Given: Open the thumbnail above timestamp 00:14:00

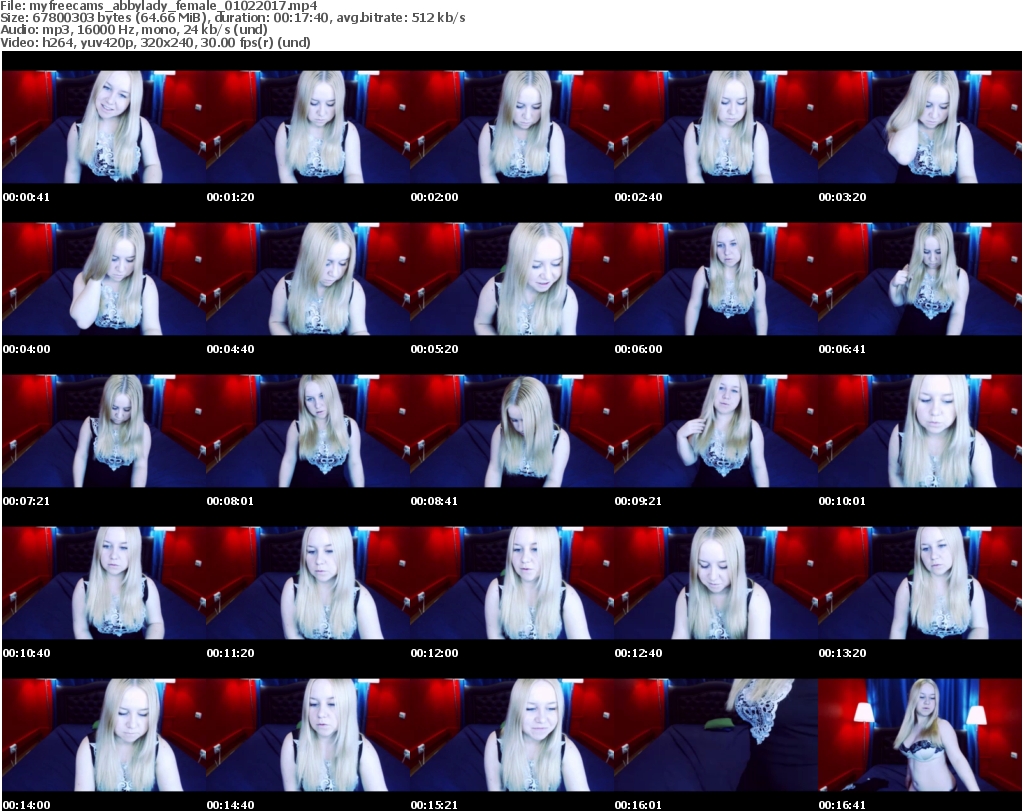Looking at the screenshot, I should 104,735.
